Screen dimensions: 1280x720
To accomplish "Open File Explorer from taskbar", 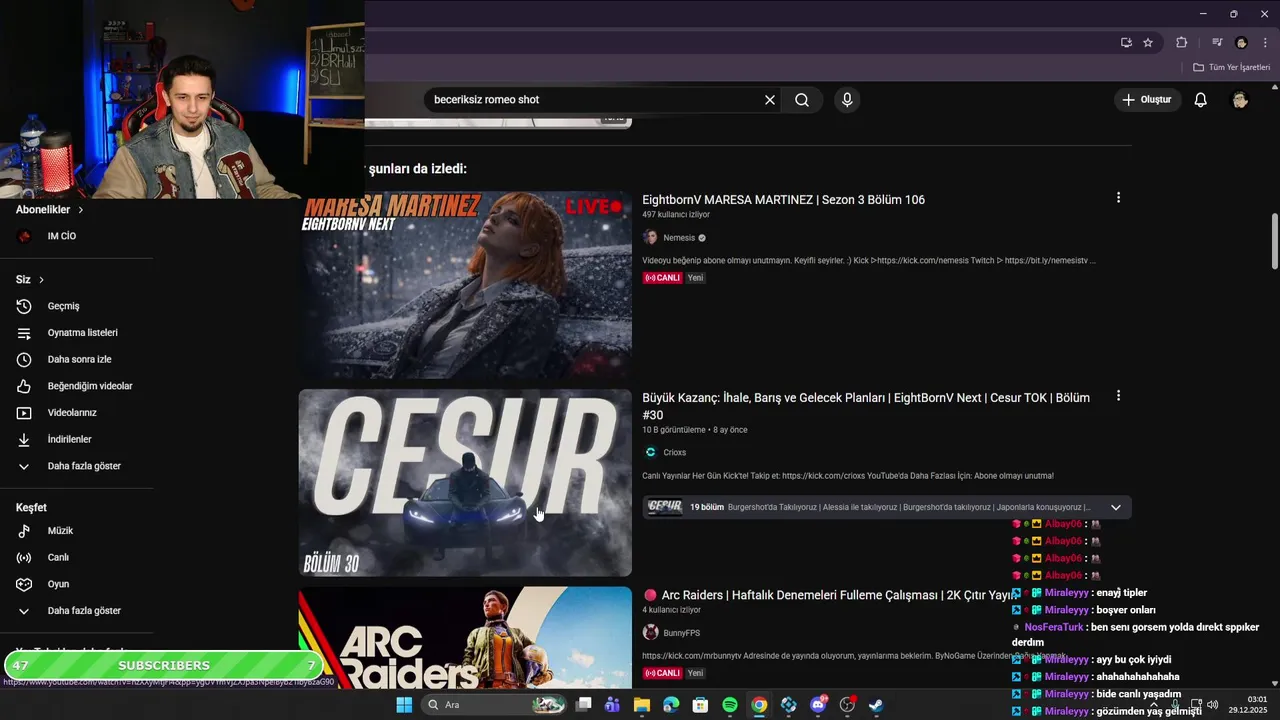I will pyautogui.click(x=642, y=705).
